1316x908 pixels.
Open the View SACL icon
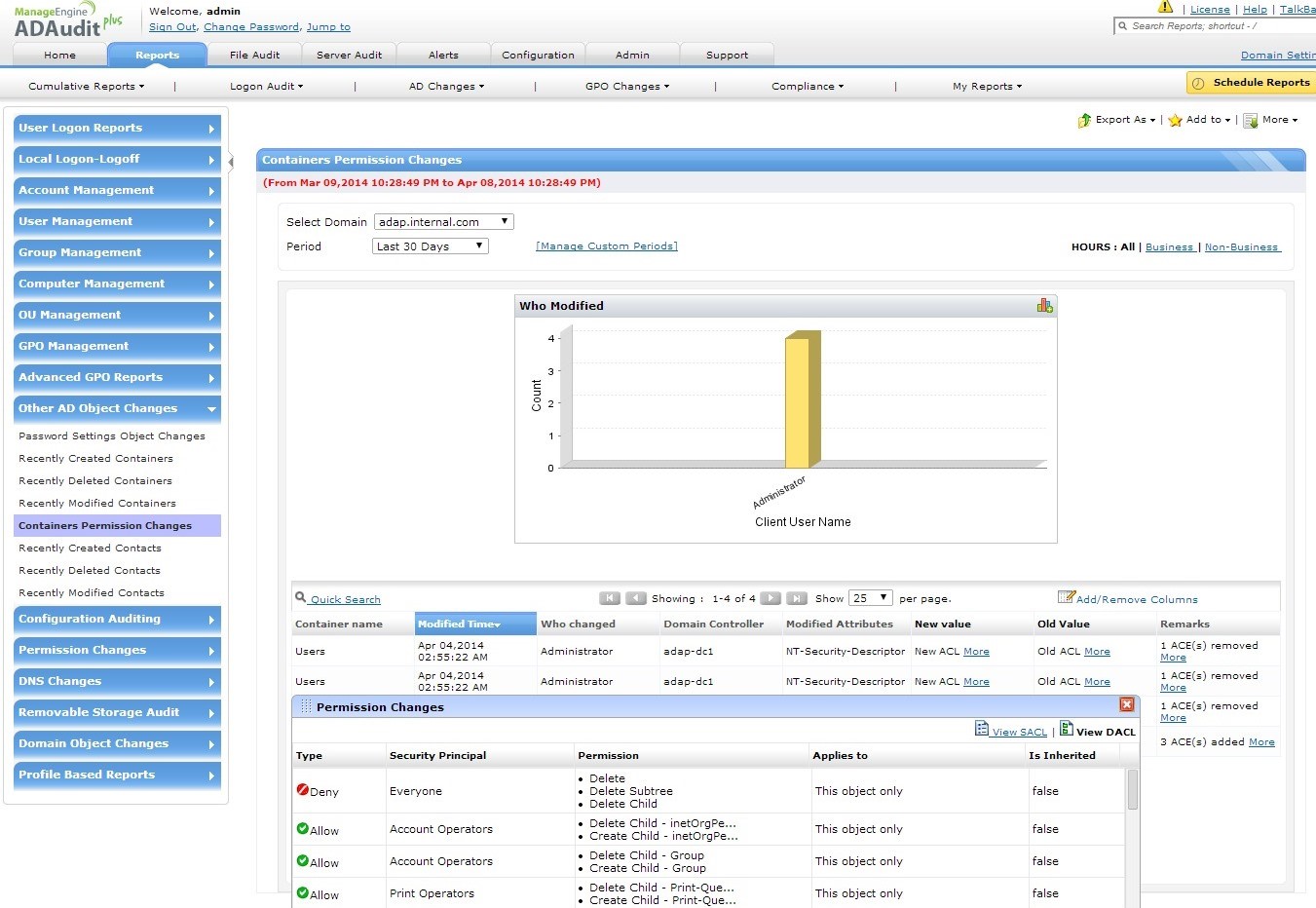[982, 730]
